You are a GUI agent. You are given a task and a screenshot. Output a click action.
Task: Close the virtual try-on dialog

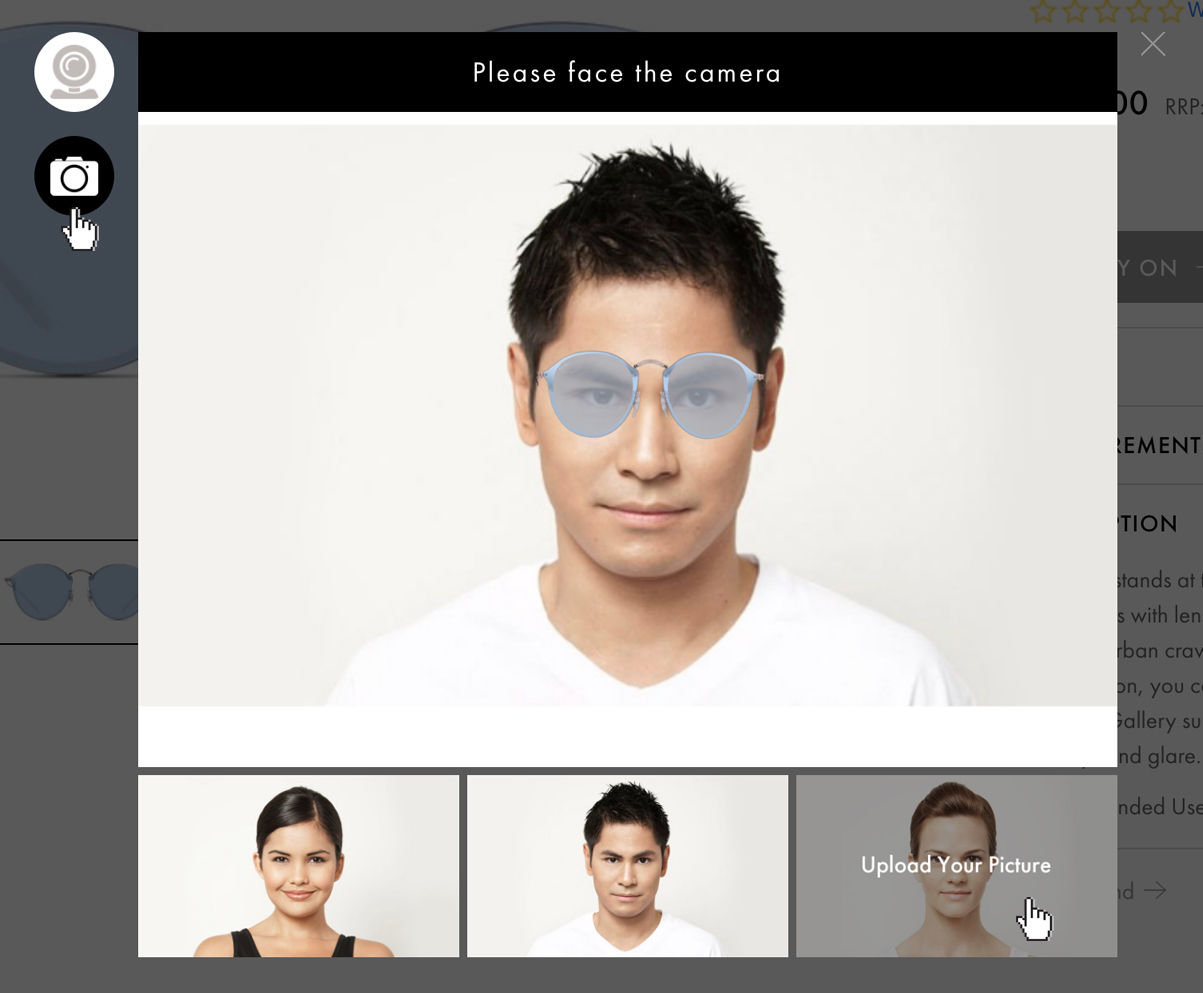1153,44
